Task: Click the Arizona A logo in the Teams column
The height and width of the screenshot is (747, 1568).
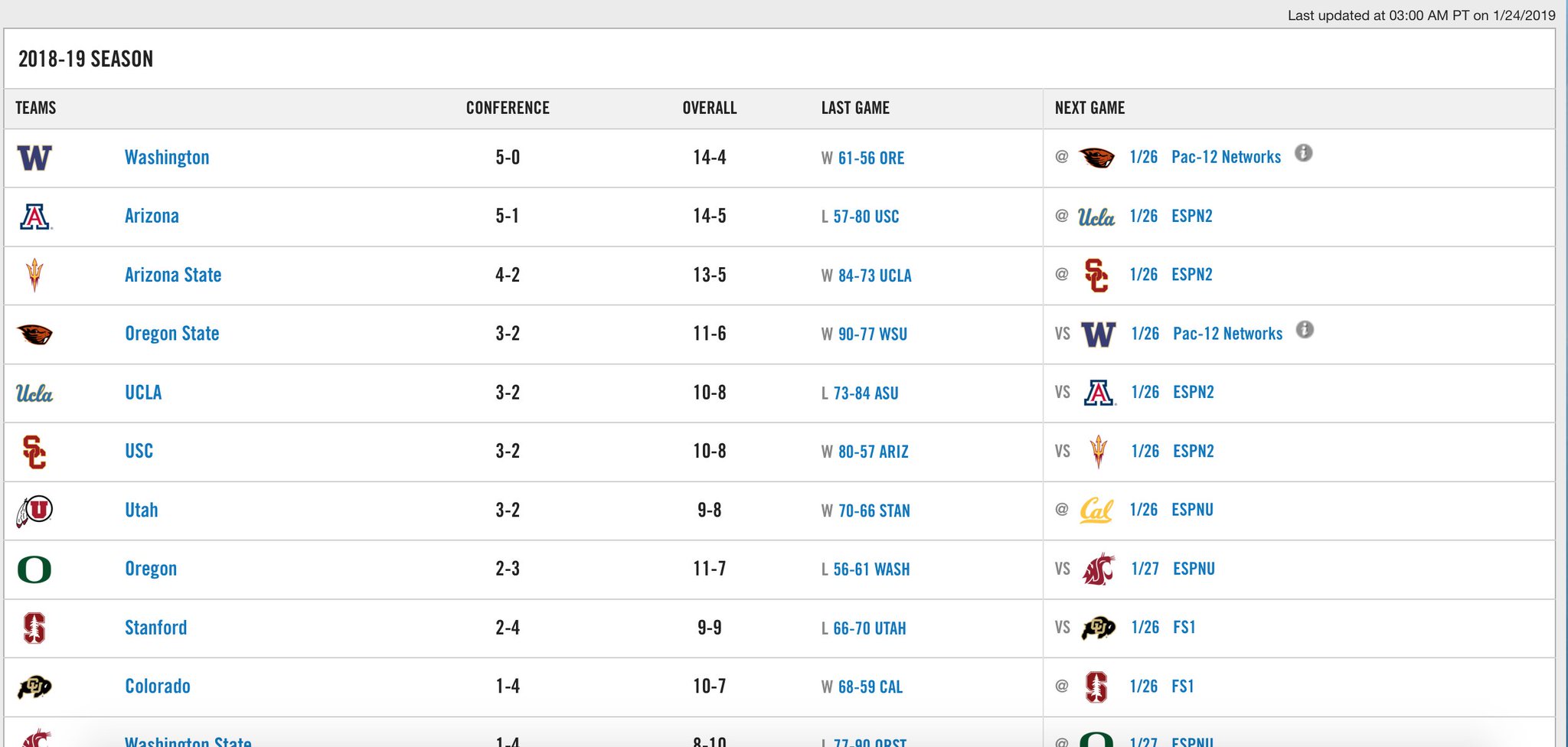Action: pyautogui.click(x=35, y=217)
